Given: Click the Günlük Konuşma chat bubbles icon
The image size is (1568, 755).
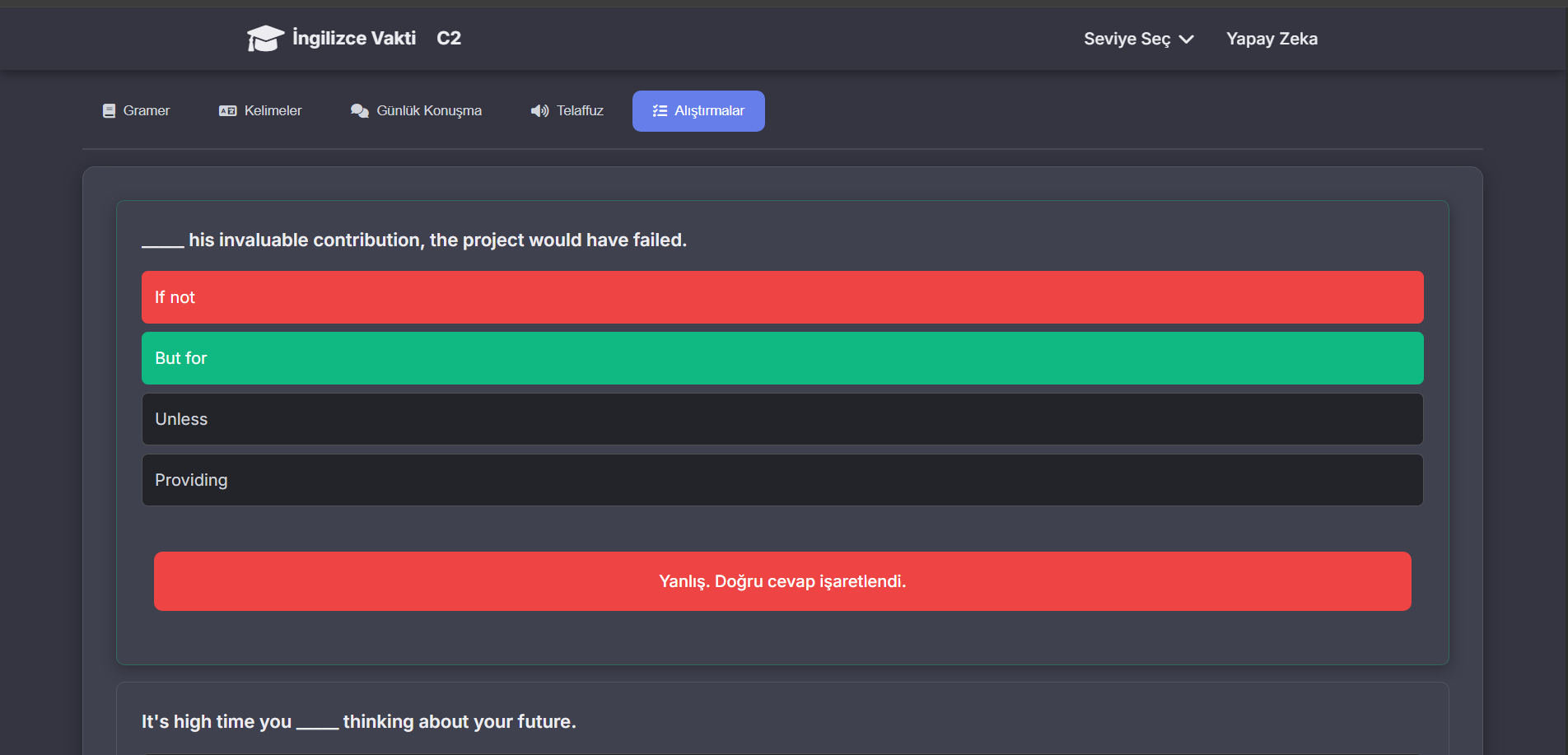Looking at the screenshot, I should click(359, 111).
